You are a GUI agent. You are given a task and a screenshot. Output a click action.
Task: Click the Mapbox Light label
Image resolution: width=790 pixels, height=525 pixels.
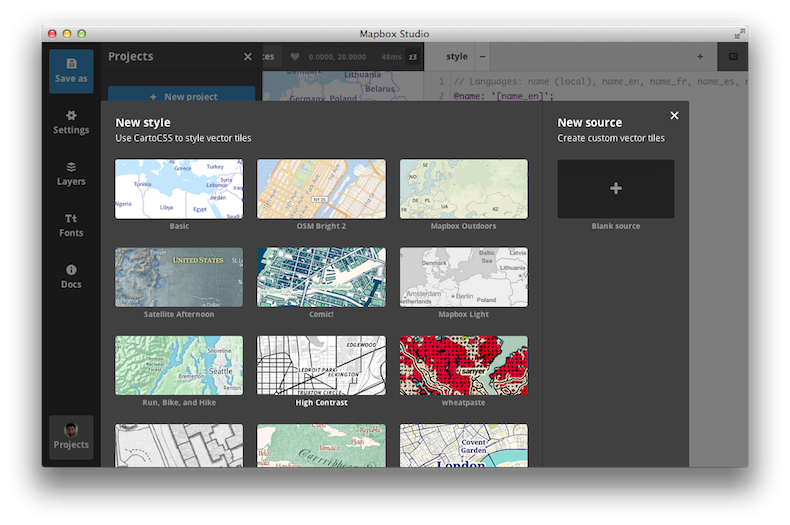464,314
